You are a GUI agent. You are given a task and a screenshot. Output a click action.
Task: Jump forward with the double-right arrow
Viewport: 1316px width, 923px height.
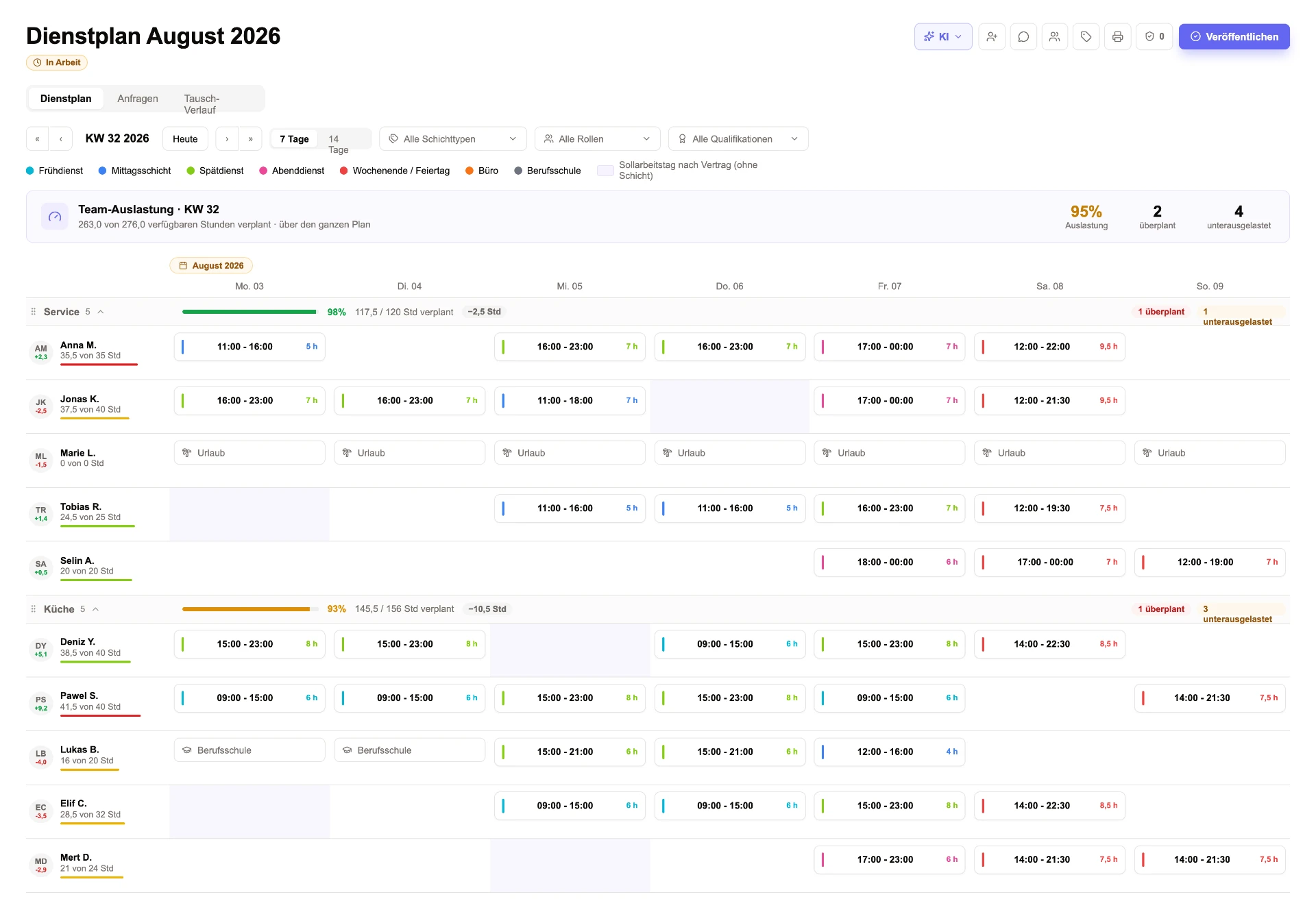click(250, 139)
